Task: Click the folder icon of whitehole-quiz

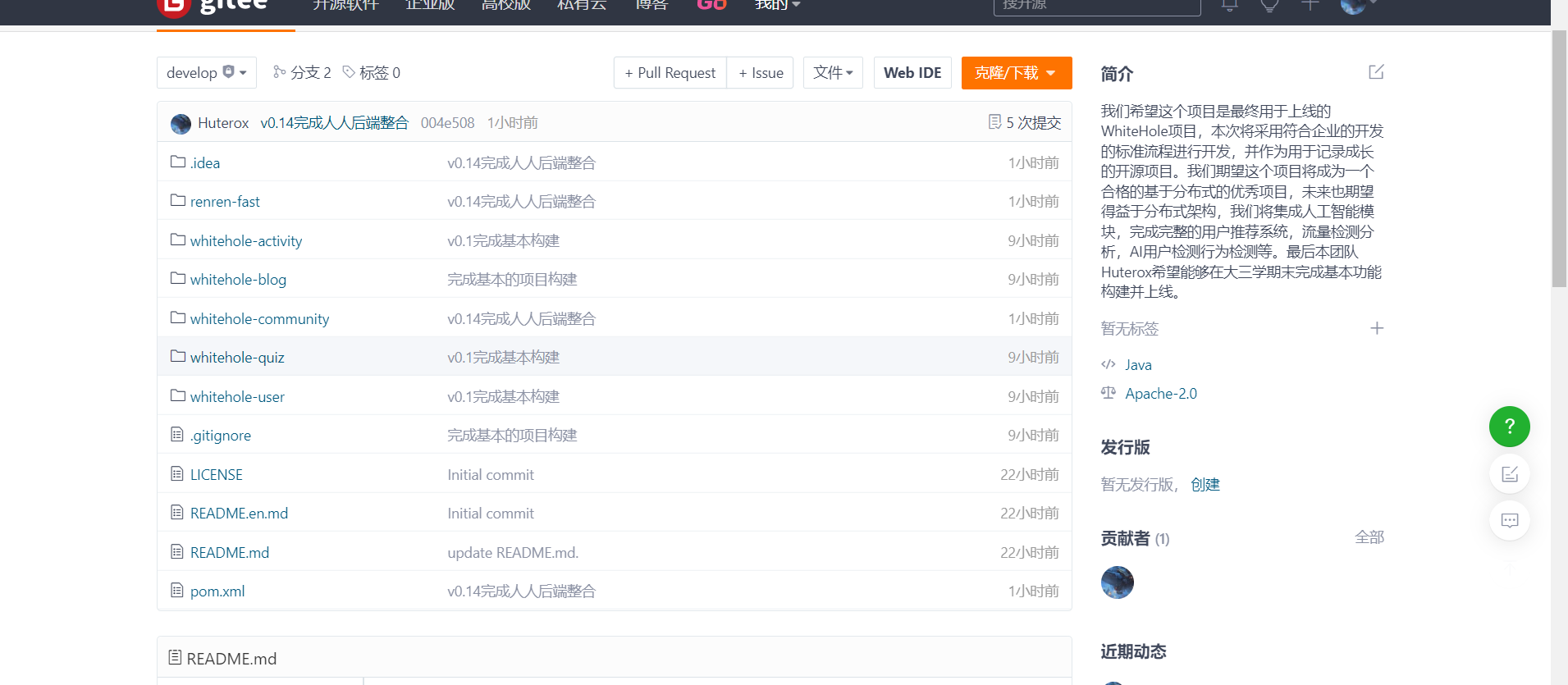Action: click(x=178, y=356)
